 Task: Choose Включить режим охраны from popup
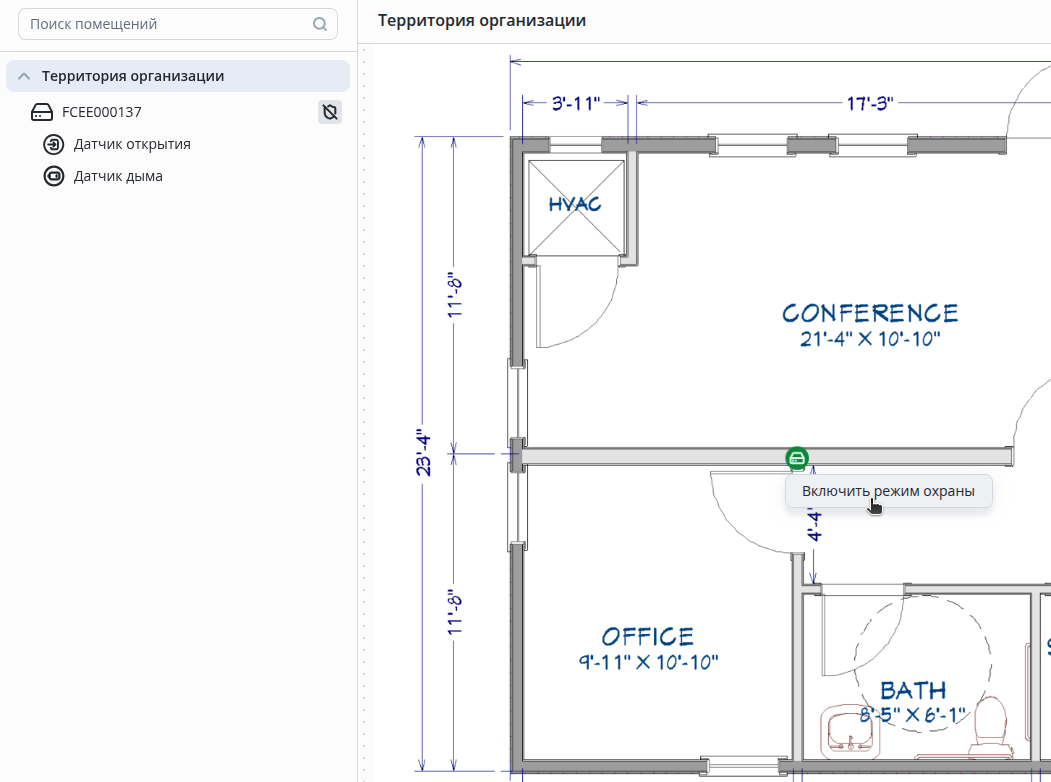pyautogui.click(x=888, y=491)
